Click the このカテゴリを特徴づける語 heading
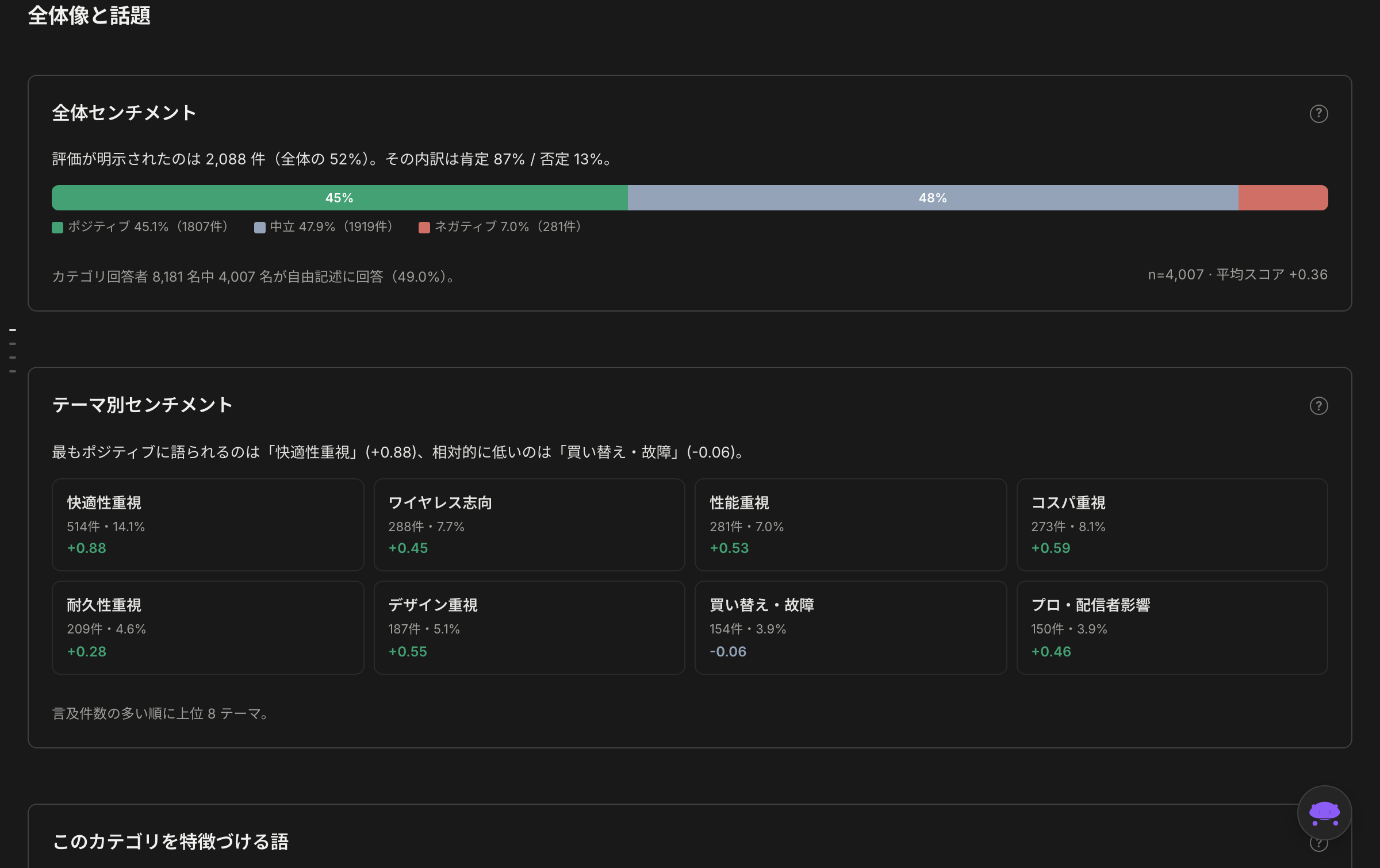Image resolution: width=1380 pixels, height=868 pixels. tap(171, 842)
